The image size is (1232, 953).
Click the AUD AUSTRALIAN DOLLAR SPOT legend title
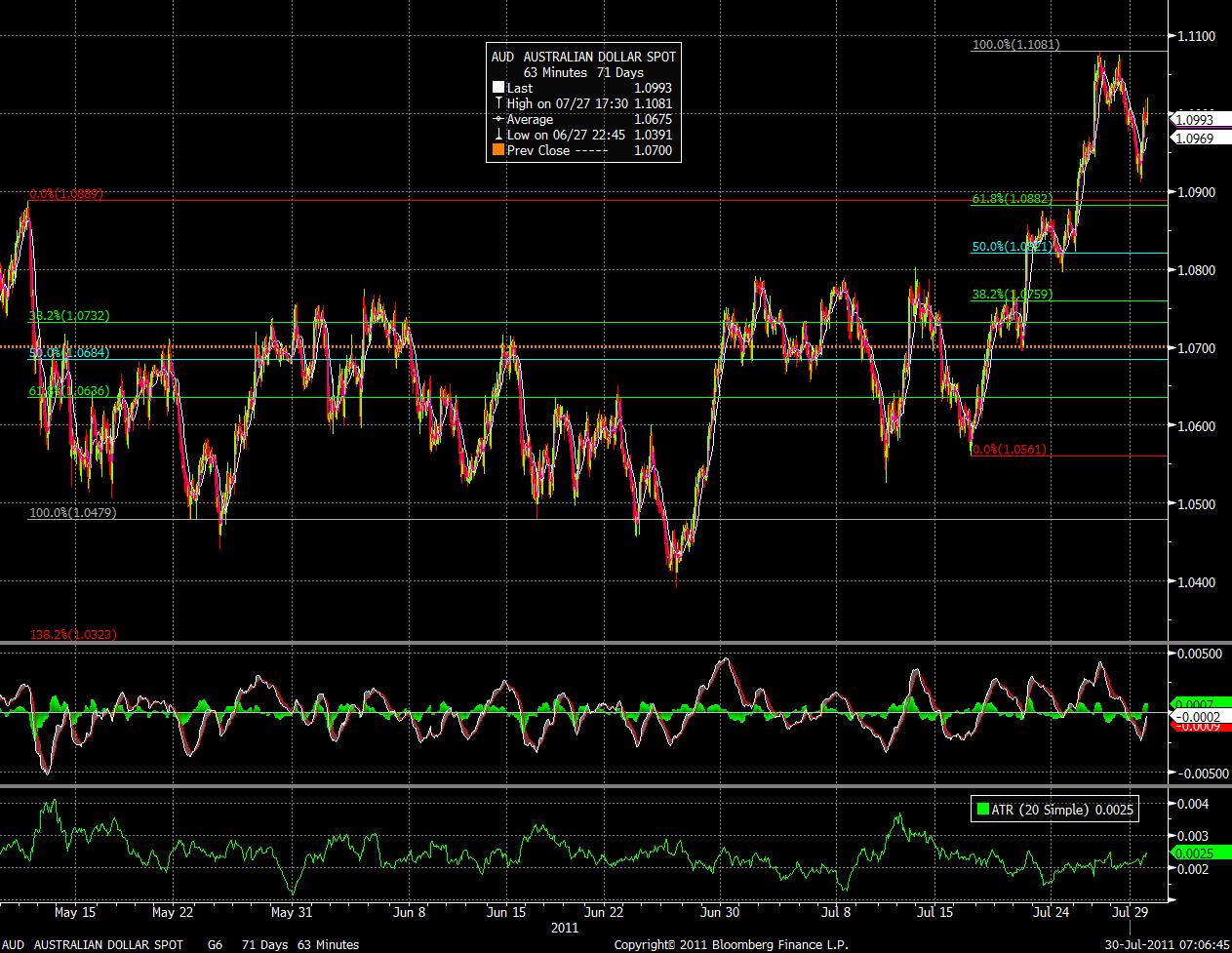pyautogui.click(x=583, y=57)
